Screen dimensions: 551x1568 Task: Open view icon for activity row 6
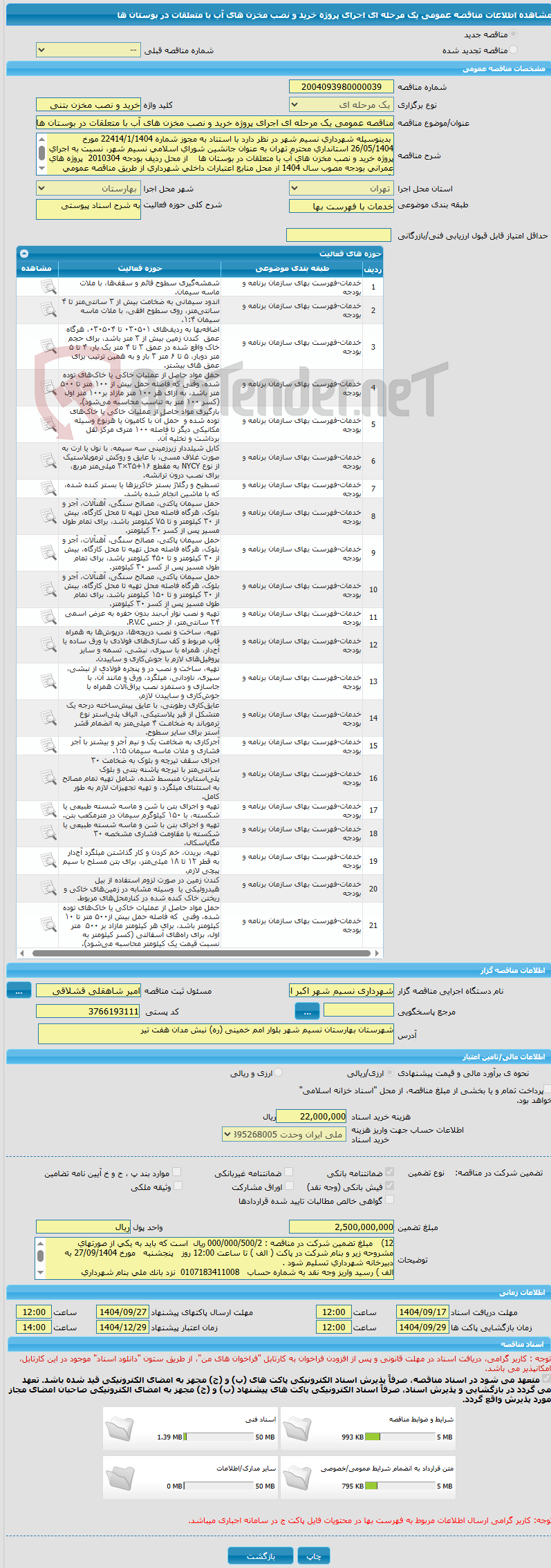[x=48, y=461]
